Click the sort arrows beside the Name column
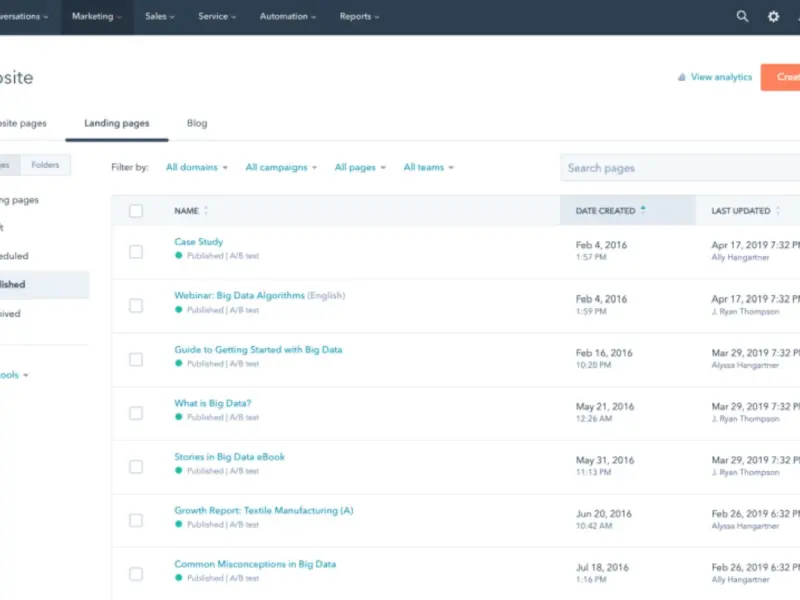Image resolution: width=800 pixels, height=600 pixels. click(x=206, y=211)
